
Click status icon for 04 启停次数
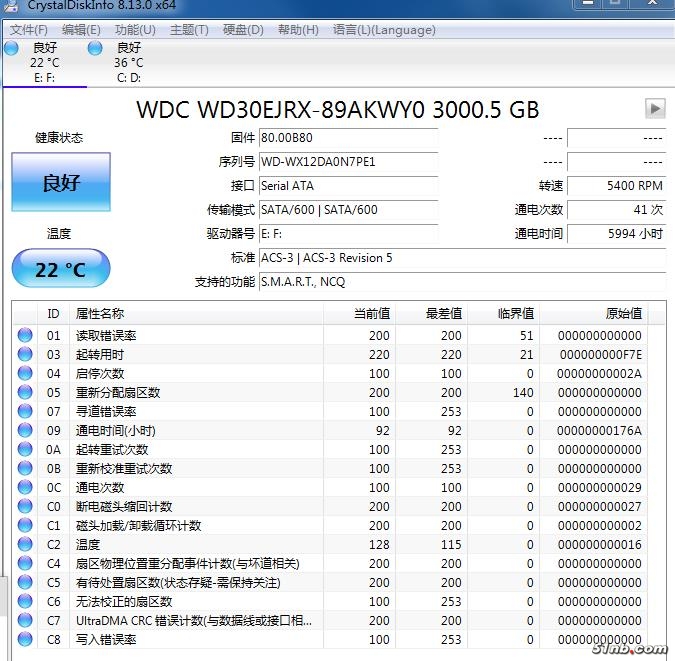tap(25, 373)
